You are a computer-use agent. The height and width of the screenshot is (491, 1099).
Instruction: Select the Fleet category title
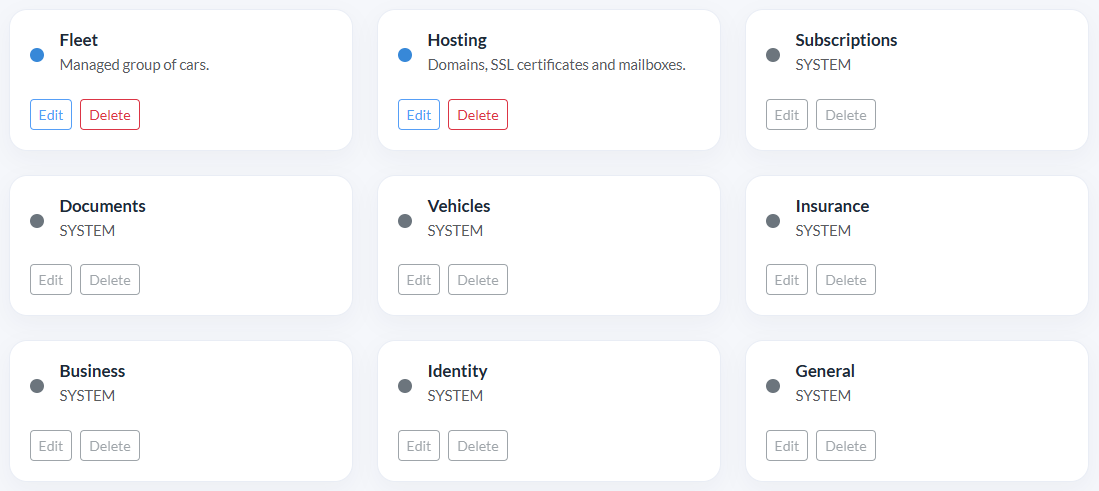point(78,40)
